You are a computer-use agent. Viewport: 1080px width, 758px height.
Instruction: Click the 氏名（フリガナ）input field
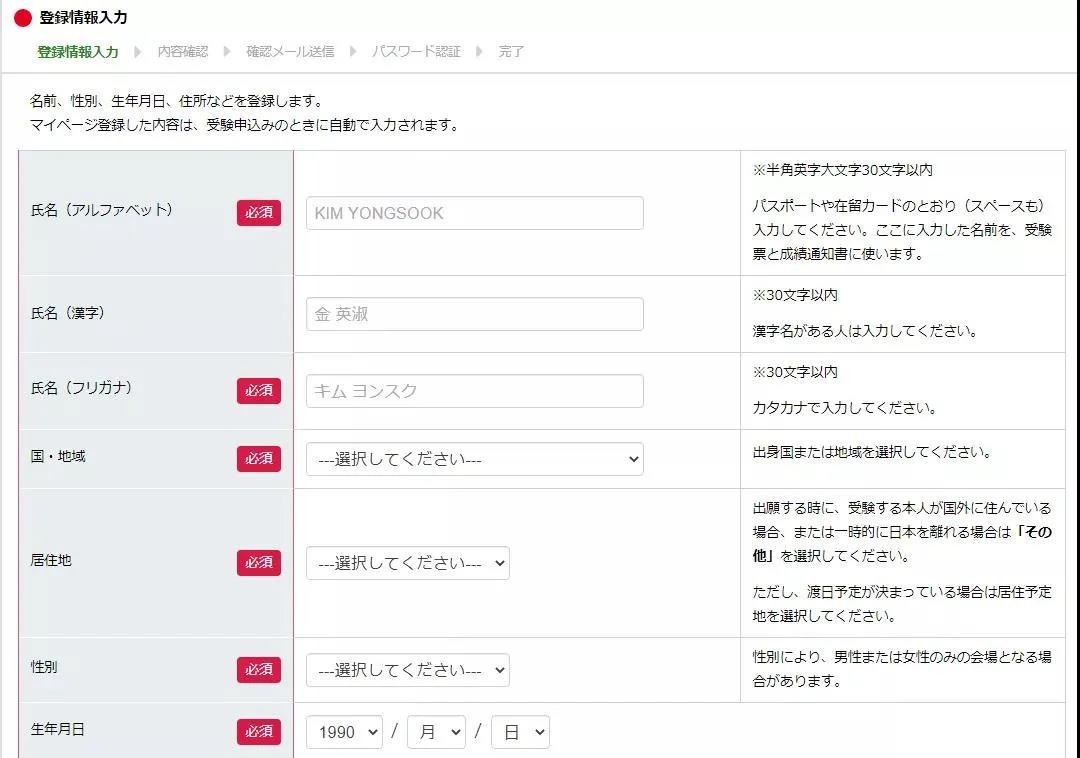[x=475, y=391]
